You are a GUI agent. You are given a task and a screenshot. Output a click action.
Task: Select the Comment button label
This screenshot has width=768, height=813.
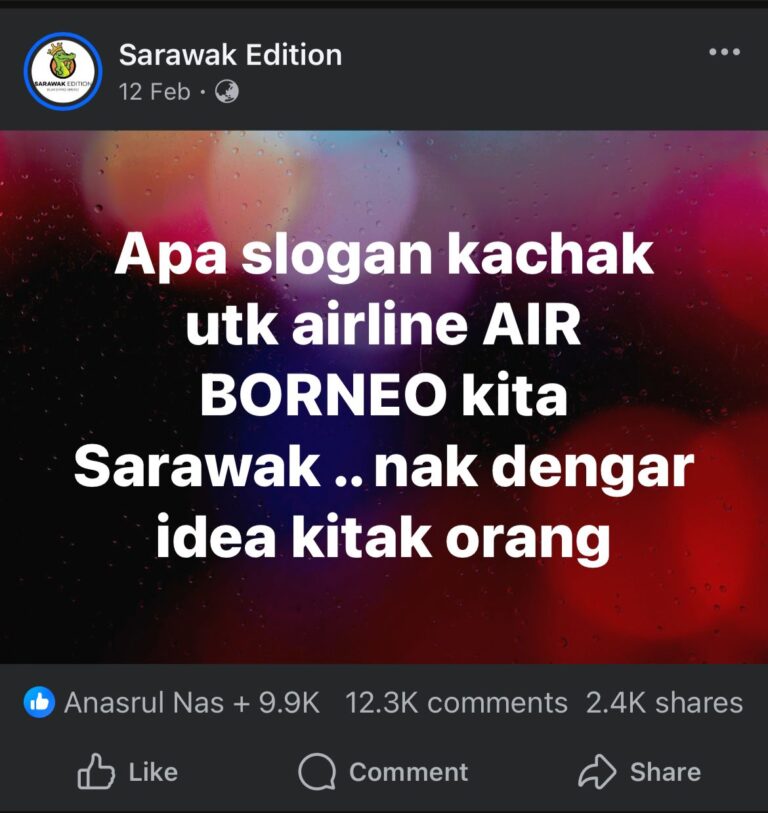tap(408, 772)
